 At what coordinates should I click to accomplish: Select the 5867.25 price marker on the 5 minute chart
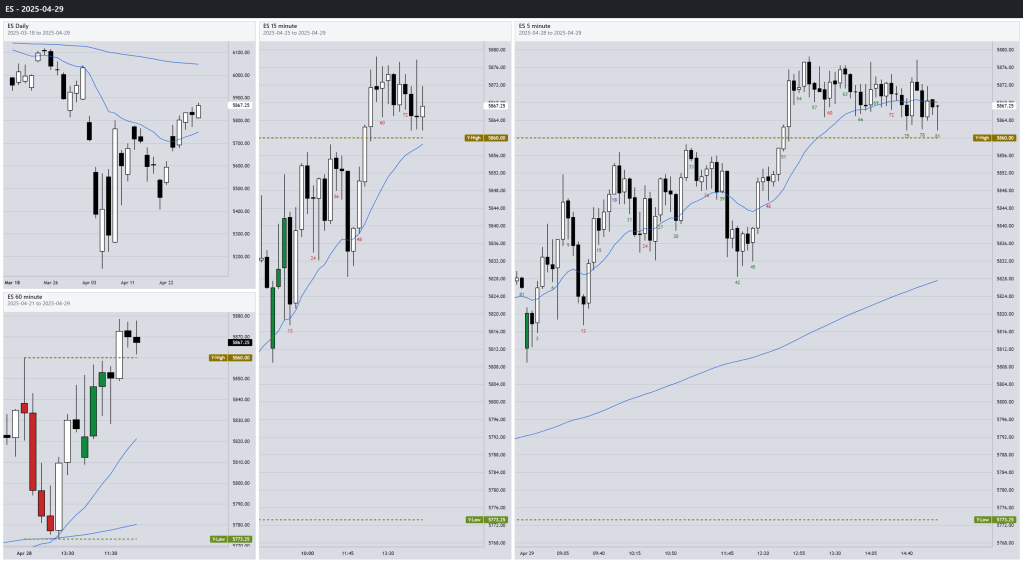point(1003,105)
